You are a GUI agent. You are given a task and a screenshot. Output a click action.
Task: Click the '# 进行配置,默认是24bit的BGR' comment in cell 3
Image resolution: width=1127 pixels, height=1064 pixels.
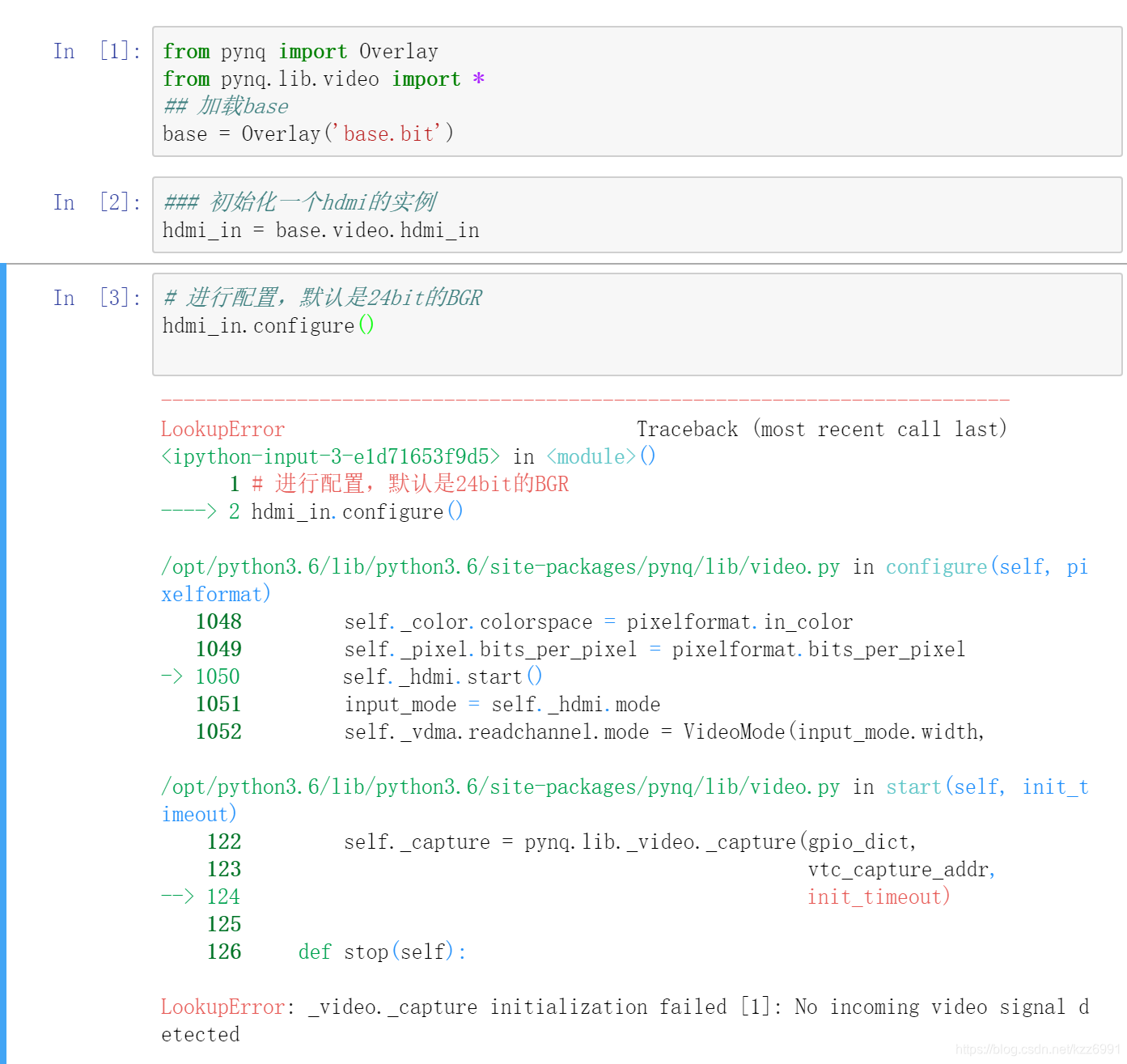[x=322, y=298]
